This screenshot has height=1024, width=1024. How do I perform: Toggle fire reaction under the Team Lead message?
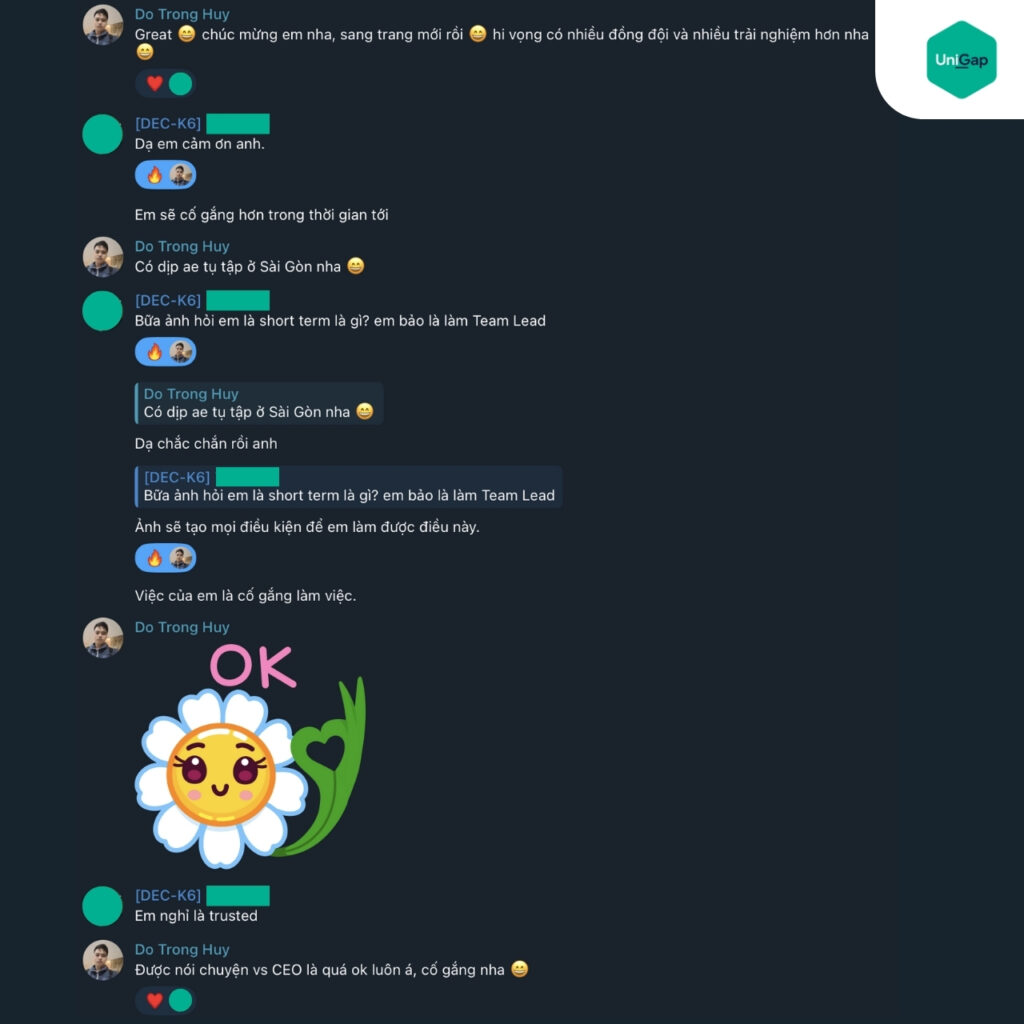click(x=154, y=352)
